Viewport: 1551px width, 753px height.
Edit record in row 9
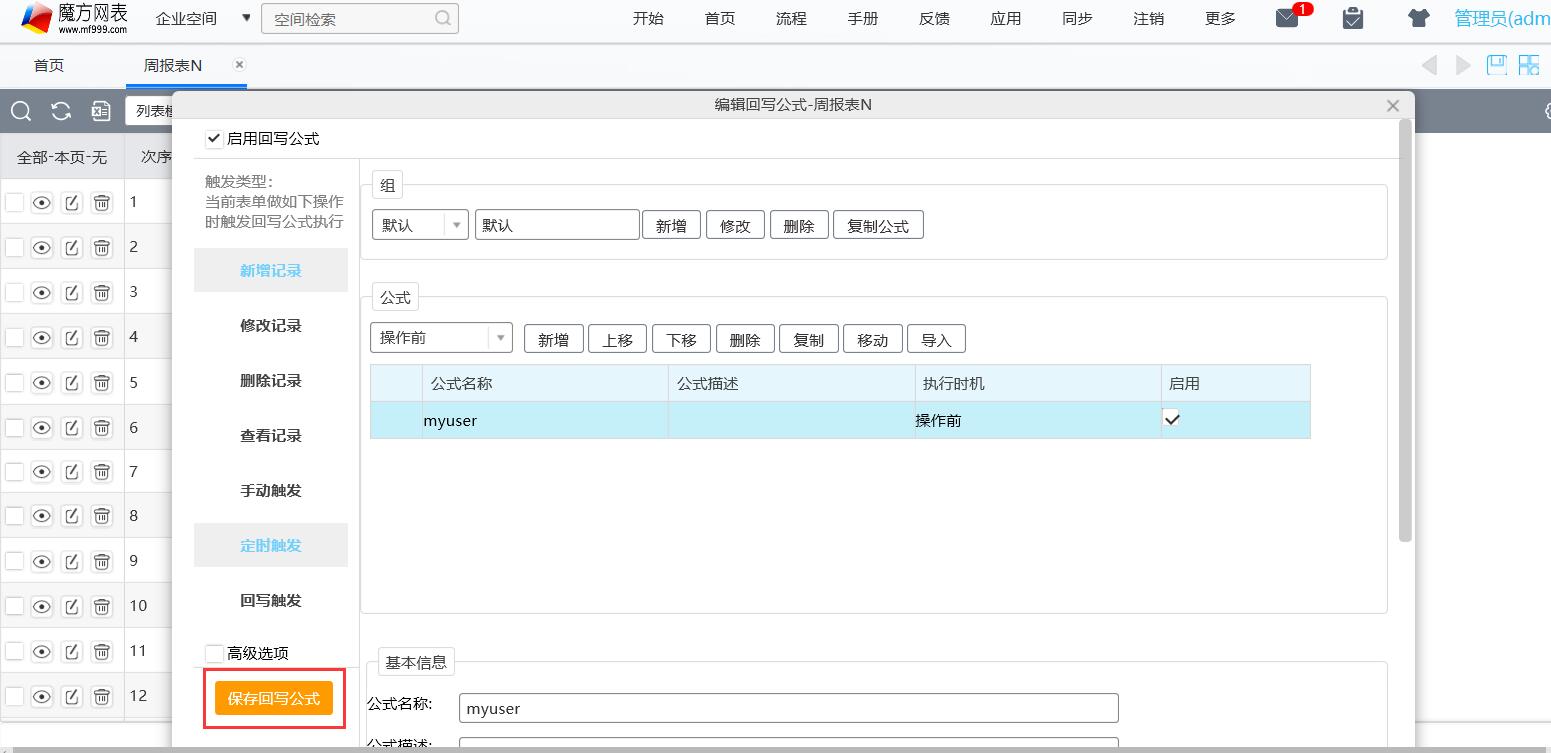click(x=72, y=562)
